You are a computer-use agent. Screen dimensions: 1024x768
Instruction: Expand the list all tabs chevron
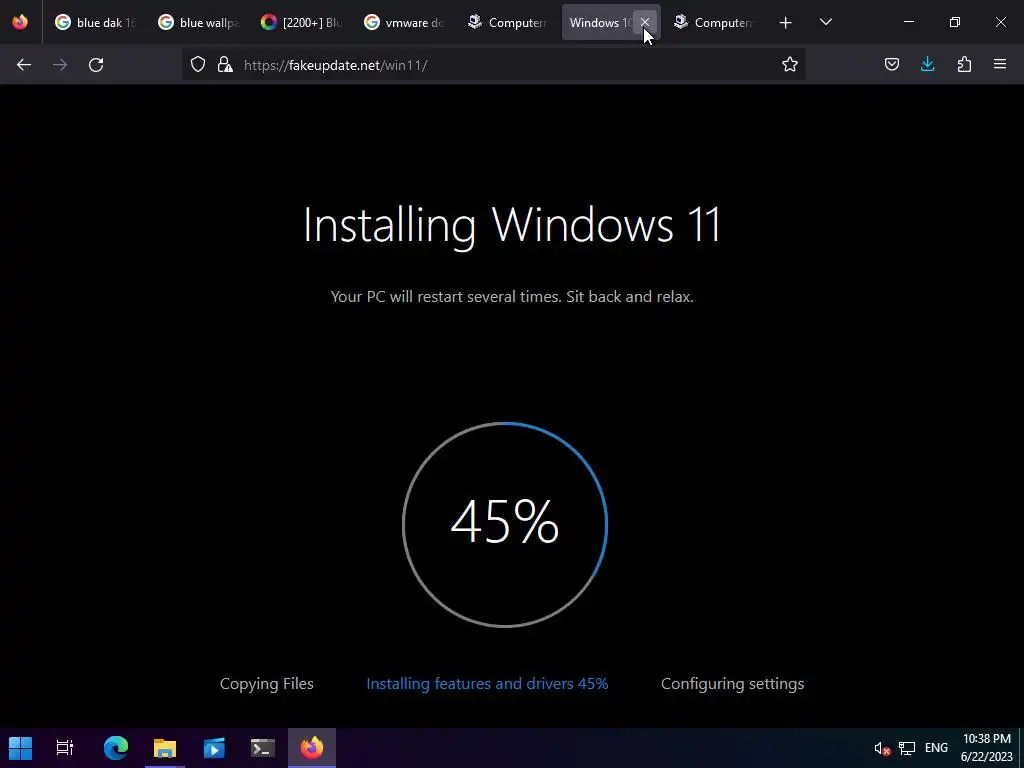click(825, 22)
